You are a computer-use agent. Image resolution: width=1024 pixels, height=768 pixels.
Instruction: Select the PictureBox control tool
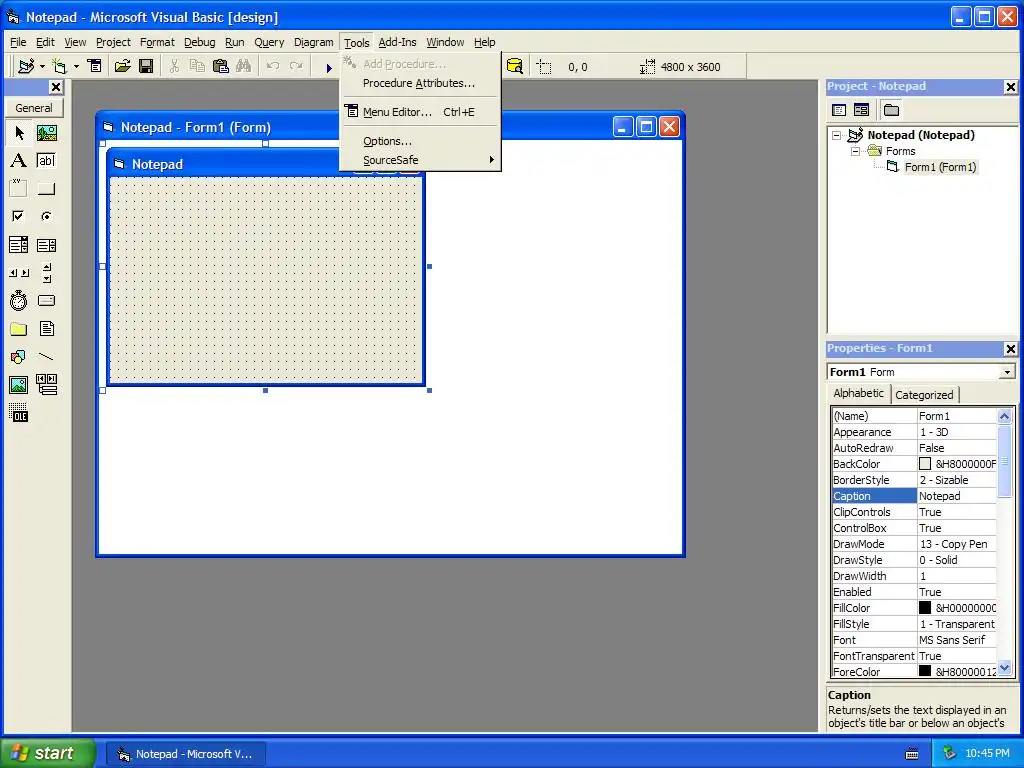46,133
